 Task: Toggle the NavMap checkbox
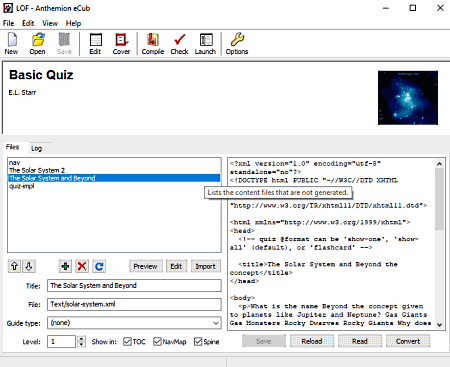pyautogui.click(x=157, y=342)
